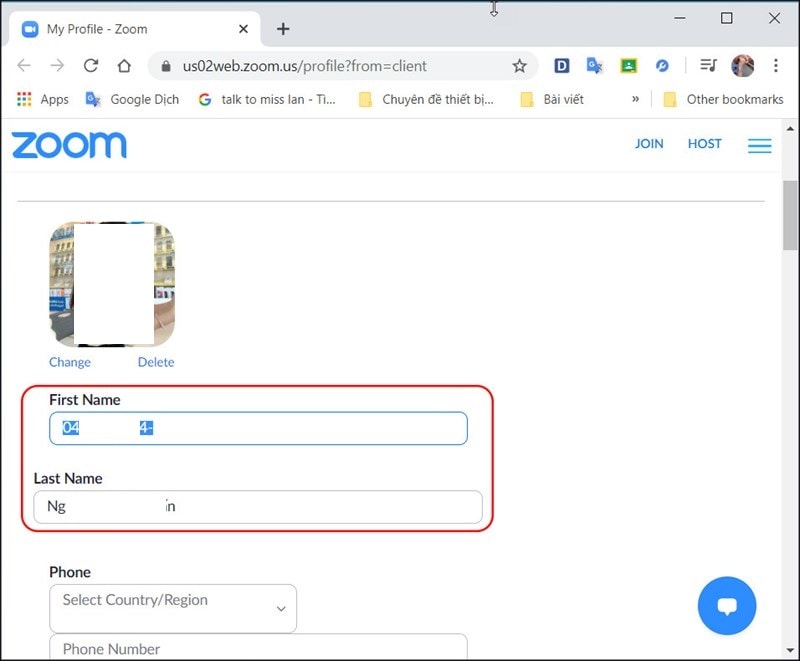The width and height of the screenshot is (800, 661).
Task: Open Chrome profile avatar
Action: pos(742,66)
